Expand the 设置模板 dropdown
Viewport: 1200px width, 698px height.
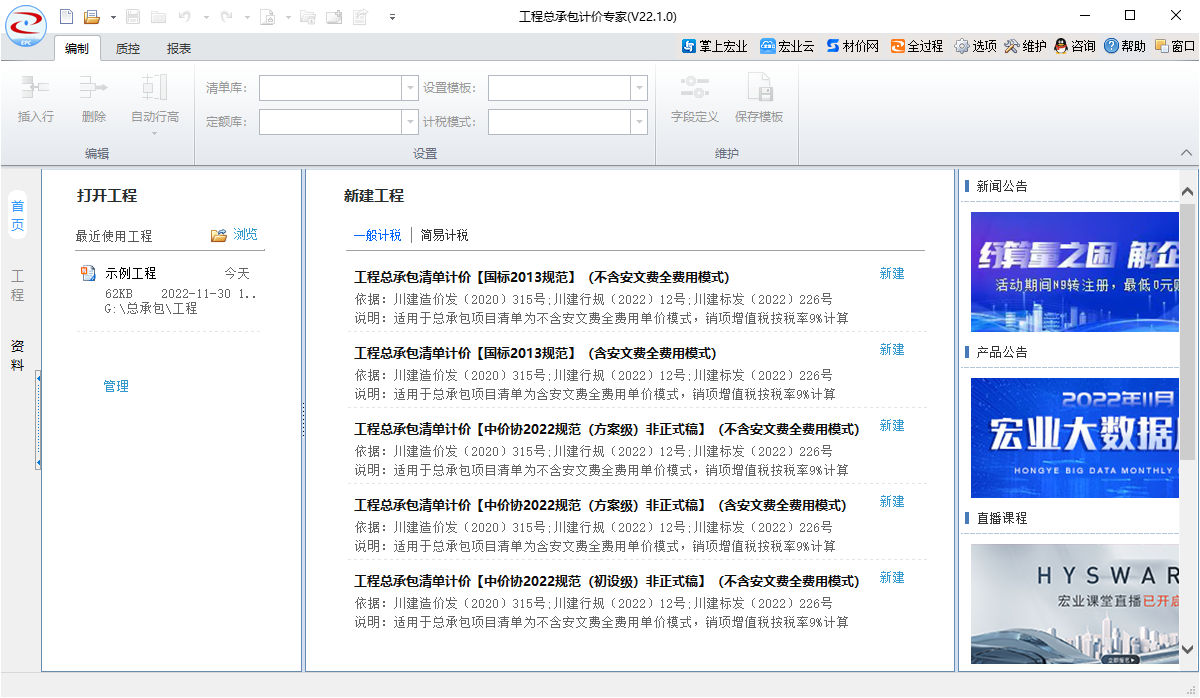(x=639, y=88)
